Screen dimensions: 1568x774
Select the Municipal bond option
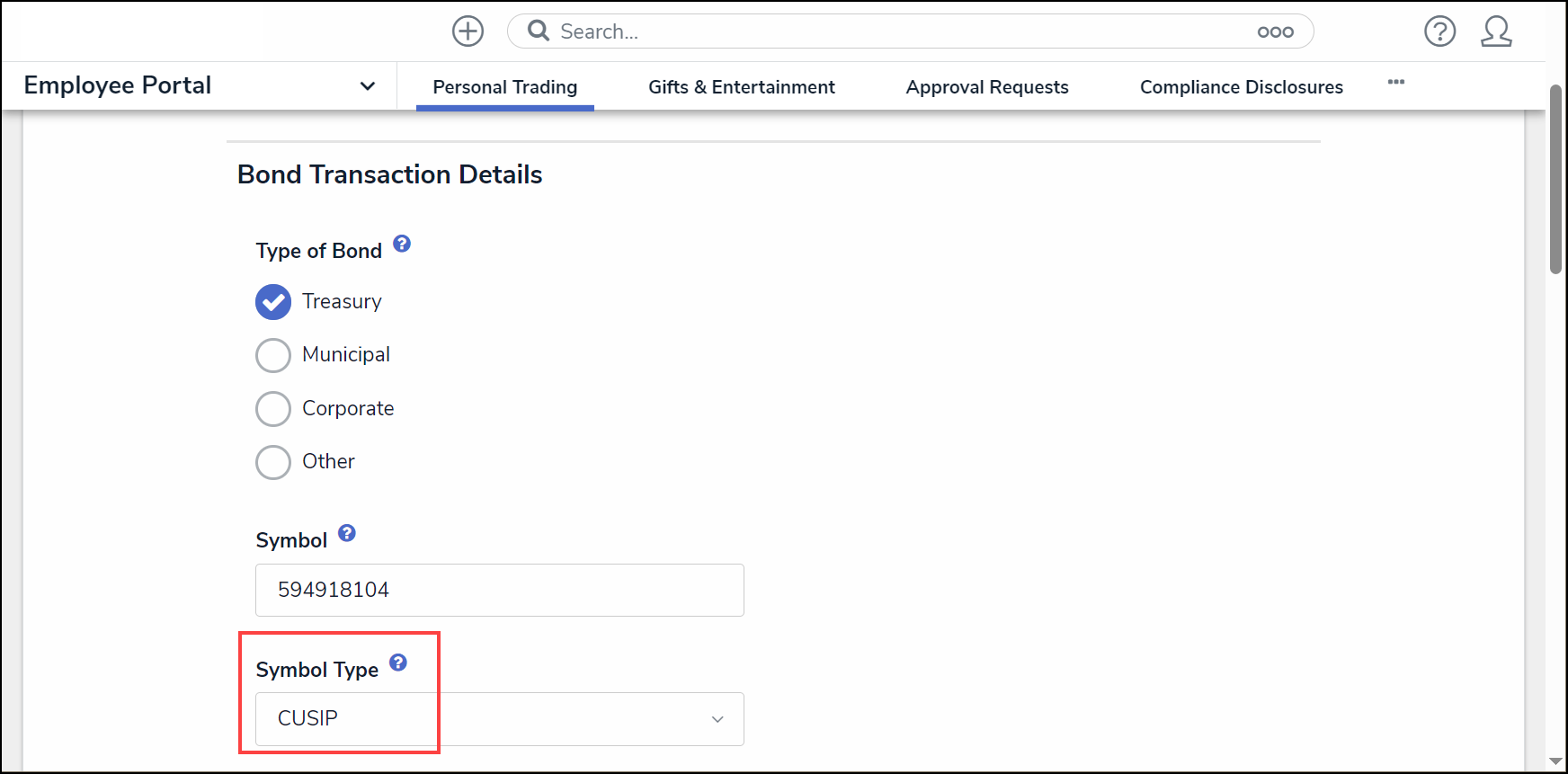(x=273, y=355)
